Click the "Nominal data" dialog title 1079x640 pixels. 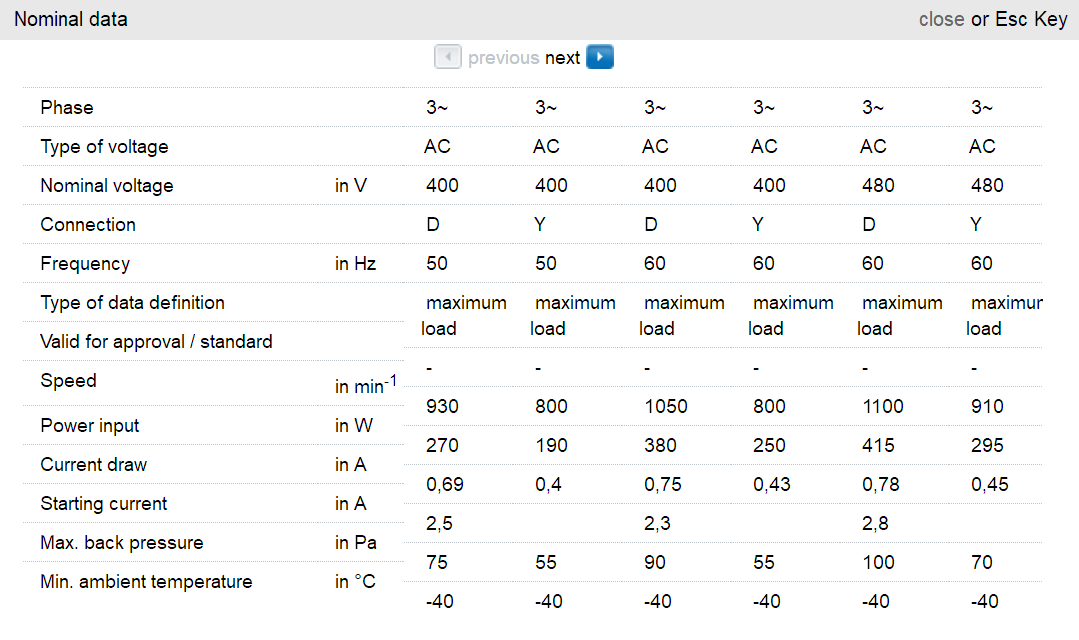tap(71, 19)
